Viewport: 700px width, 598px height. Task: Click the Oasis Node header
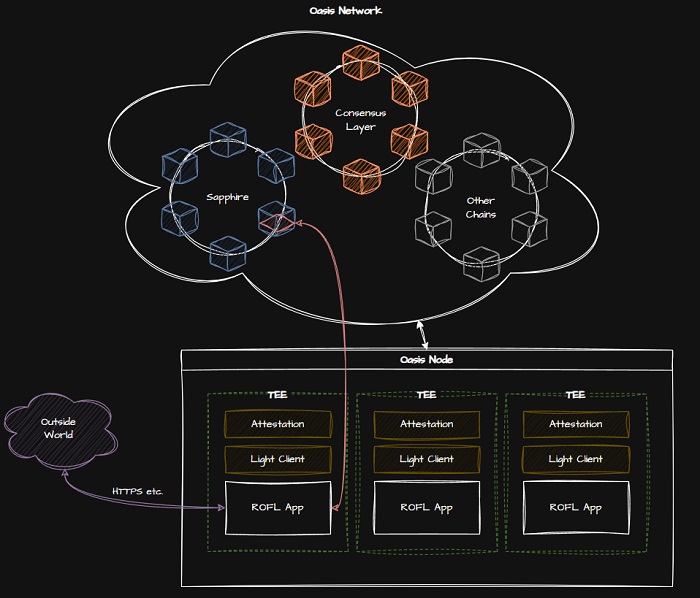click(x=426, y=360)
